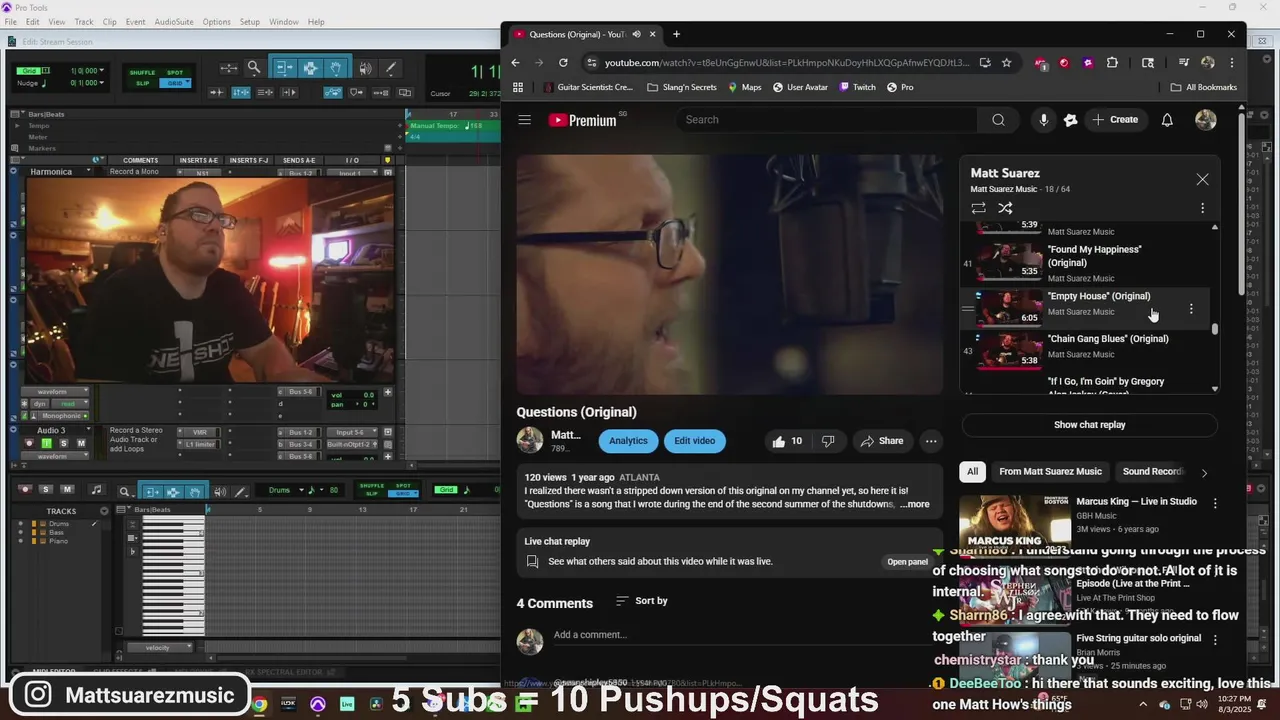Open YouTube notifications bell

tap(1167, 120)
